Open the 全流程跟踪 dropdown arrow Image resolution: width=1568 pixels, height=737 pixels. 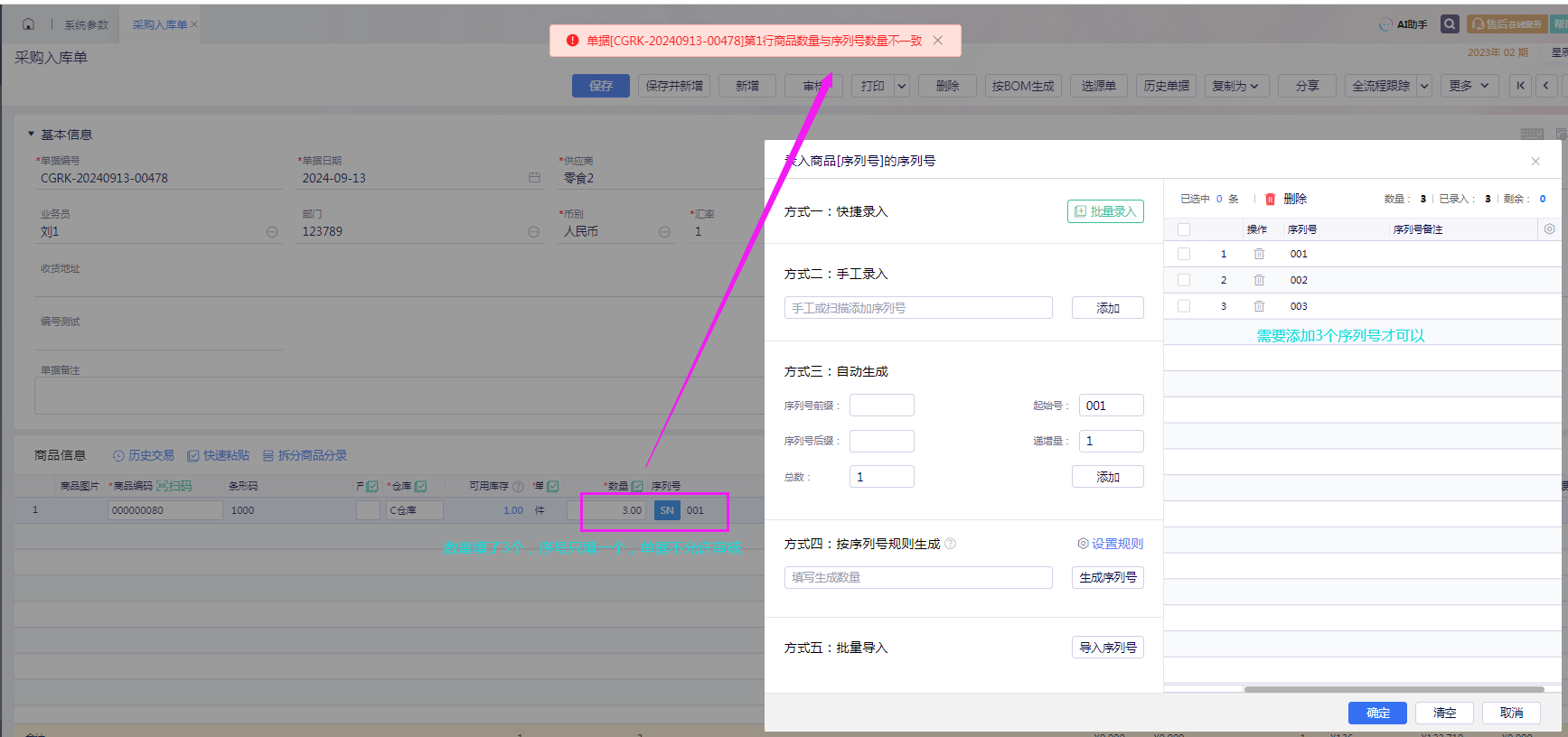coord(1424,86)
